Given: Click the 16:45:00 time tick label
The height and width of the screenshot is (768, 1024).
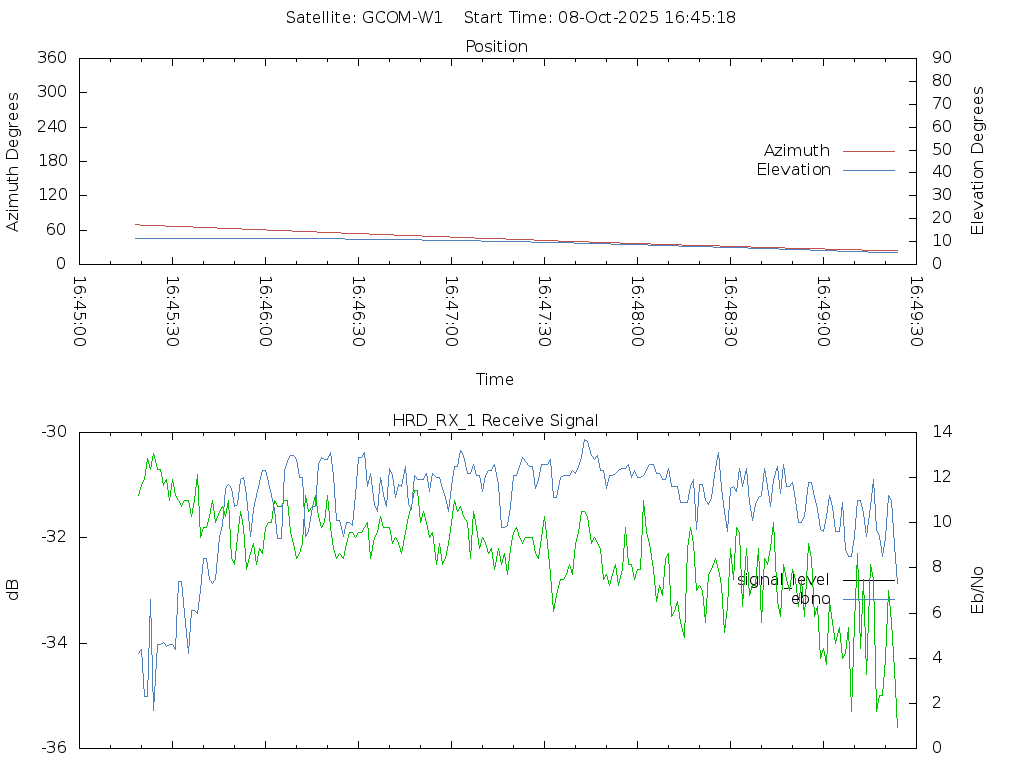Looking at the screenshot, I should click(80, 312).
